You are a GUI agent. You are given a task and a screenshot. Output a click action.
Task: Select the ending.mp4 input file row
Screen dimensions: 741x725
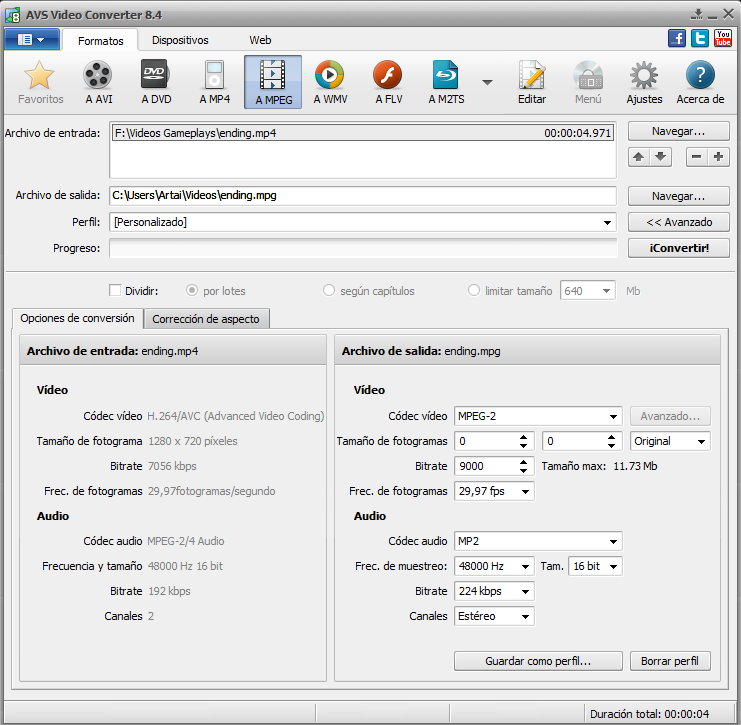362,133
